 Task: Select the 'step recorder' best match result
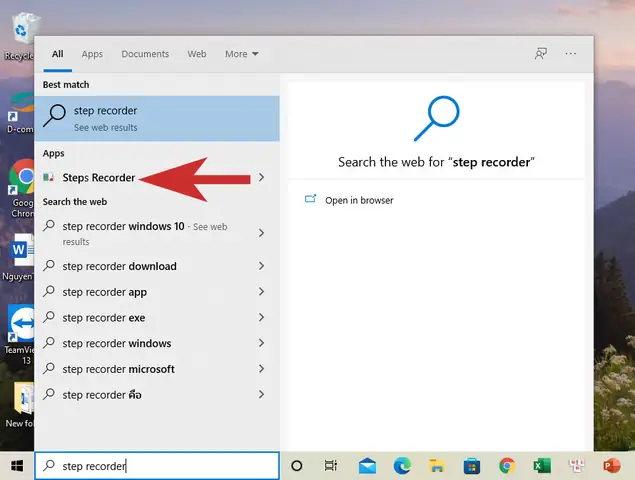pos(157,119)
